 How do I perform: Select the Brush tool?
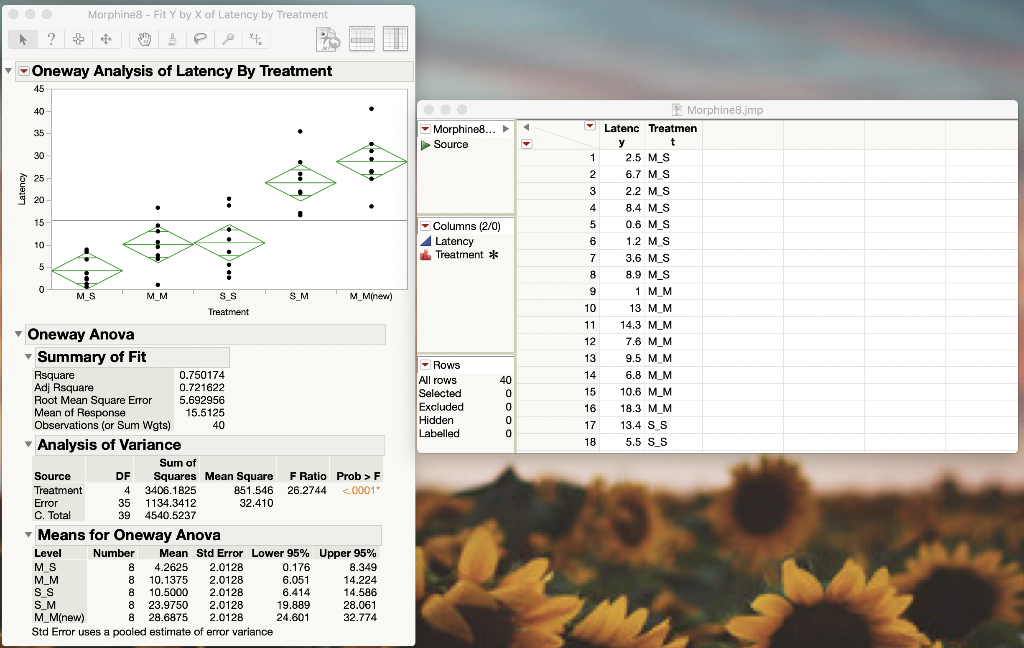pos(172,39)
